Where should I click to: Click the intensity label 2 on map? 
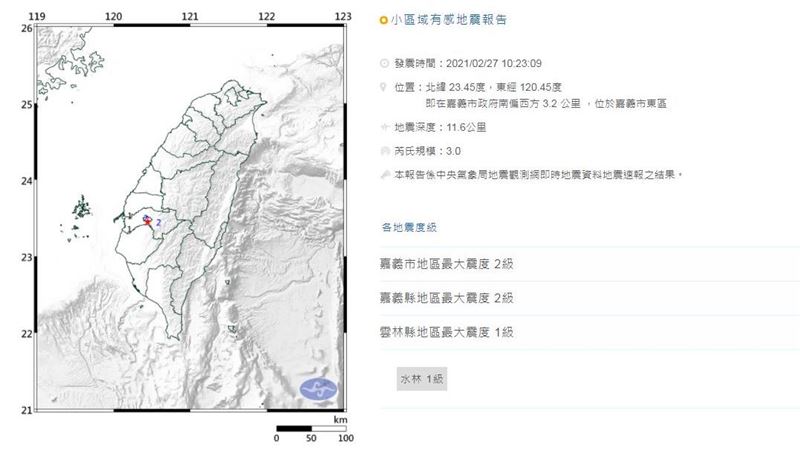pyautogui.click(x=159, y=222)
